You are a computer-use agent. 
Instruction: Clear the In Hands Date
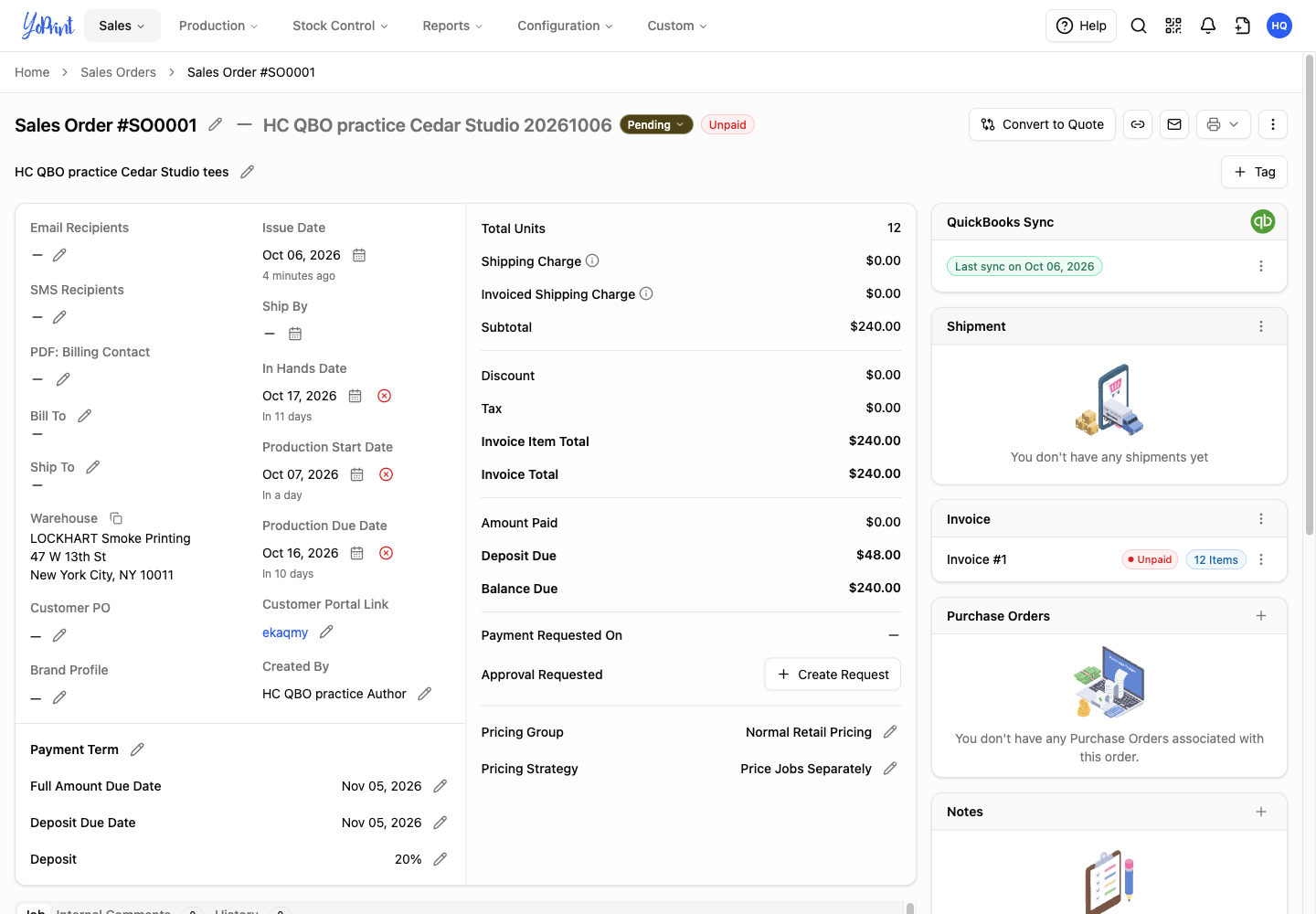click(385, 396)
